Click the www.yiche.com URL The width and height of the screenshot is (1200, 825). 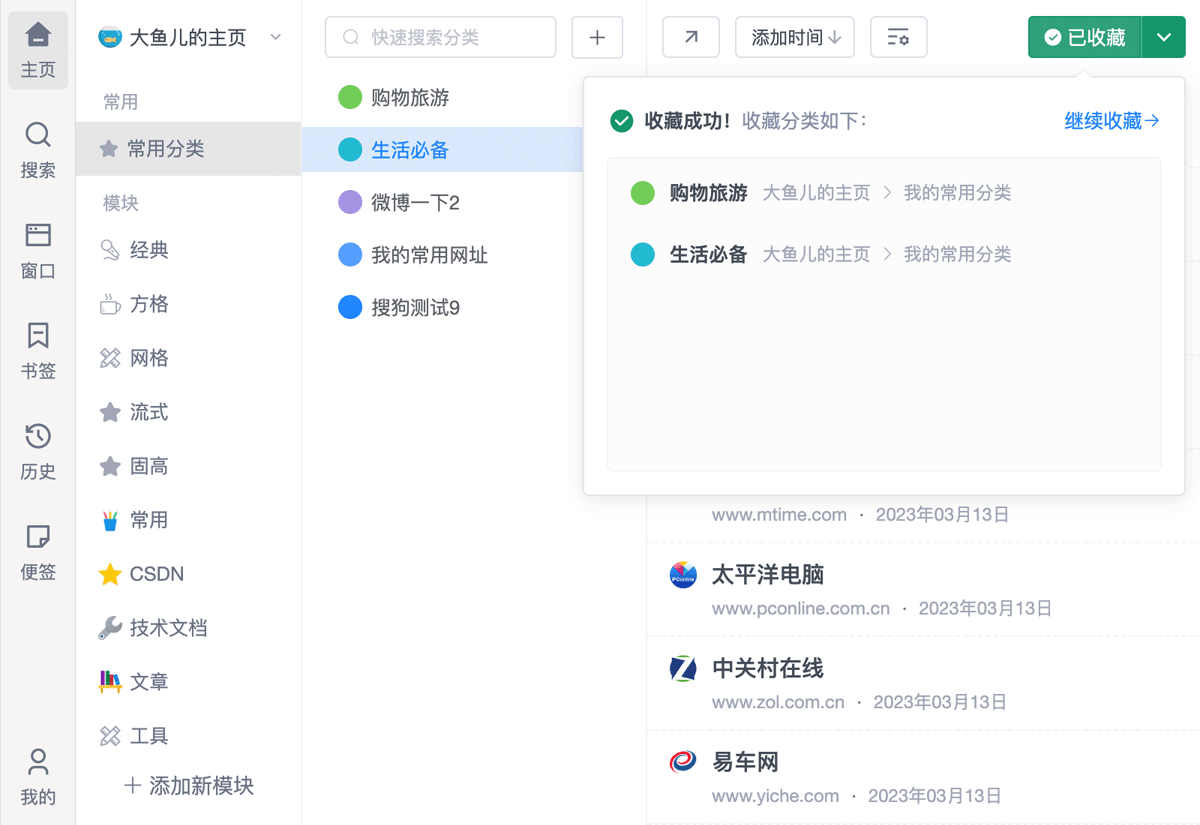coord(775,796)
